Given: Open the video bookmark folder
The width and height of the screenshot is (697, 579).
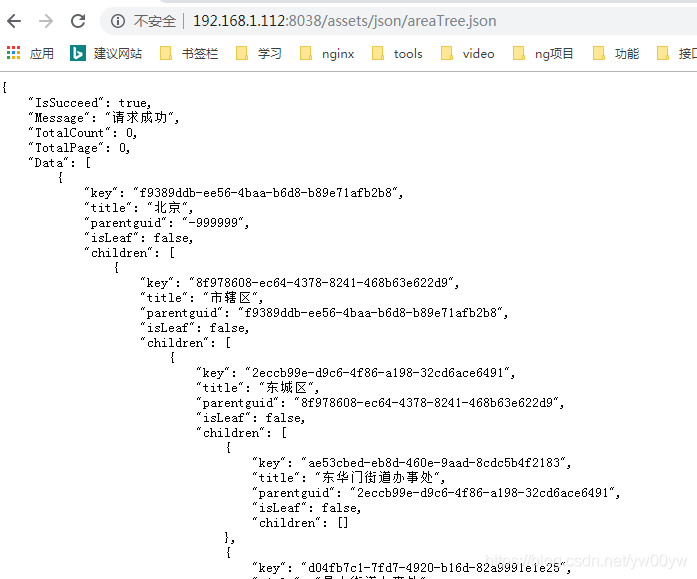Looking at the screenshot, I should (467, 53).
